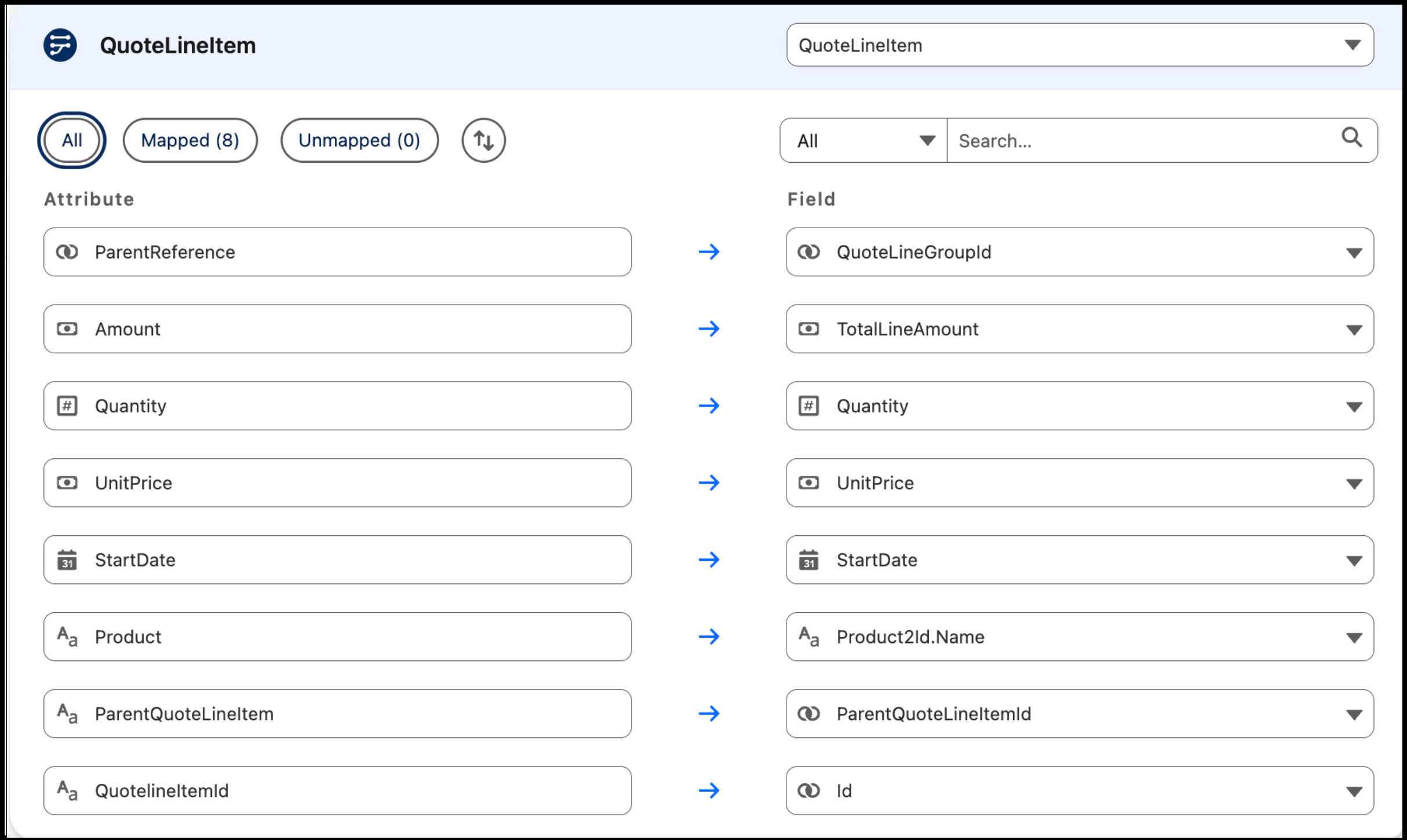Show only Mapped (8) attributes

pyautogui.click(x=190, y=140)
